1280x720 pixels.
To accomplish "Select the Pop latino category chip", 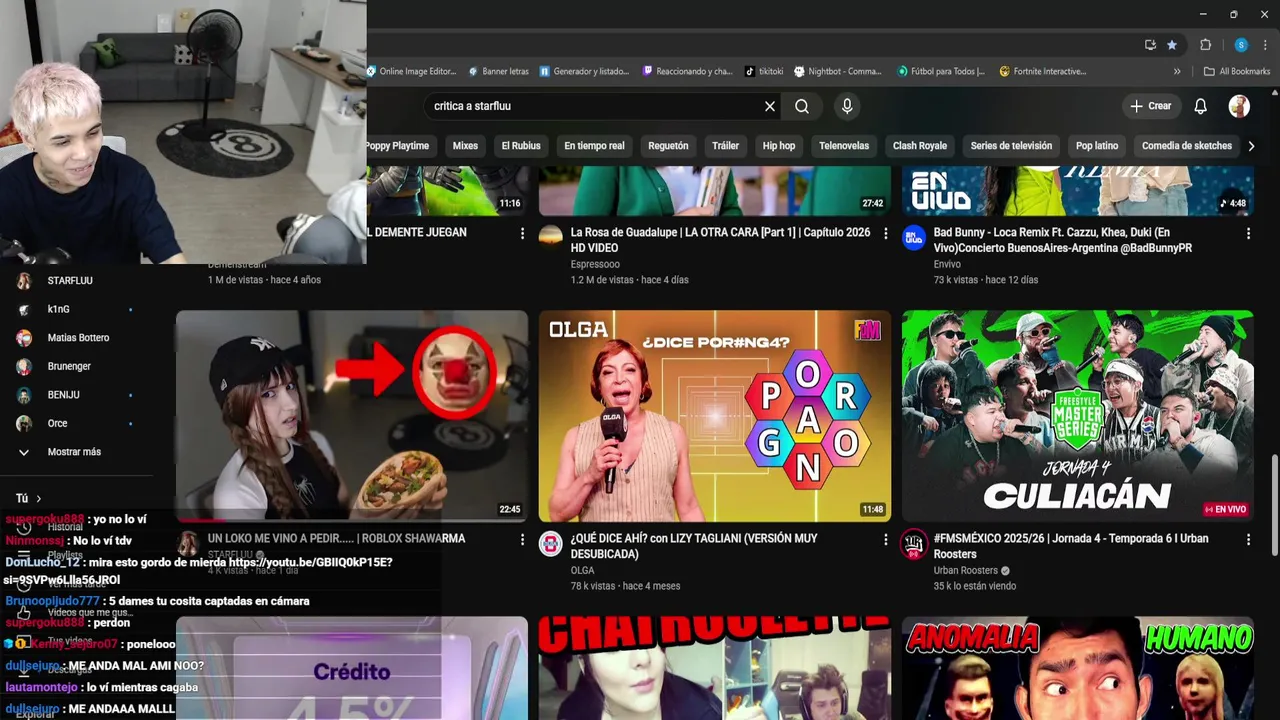I will 1097,146.
